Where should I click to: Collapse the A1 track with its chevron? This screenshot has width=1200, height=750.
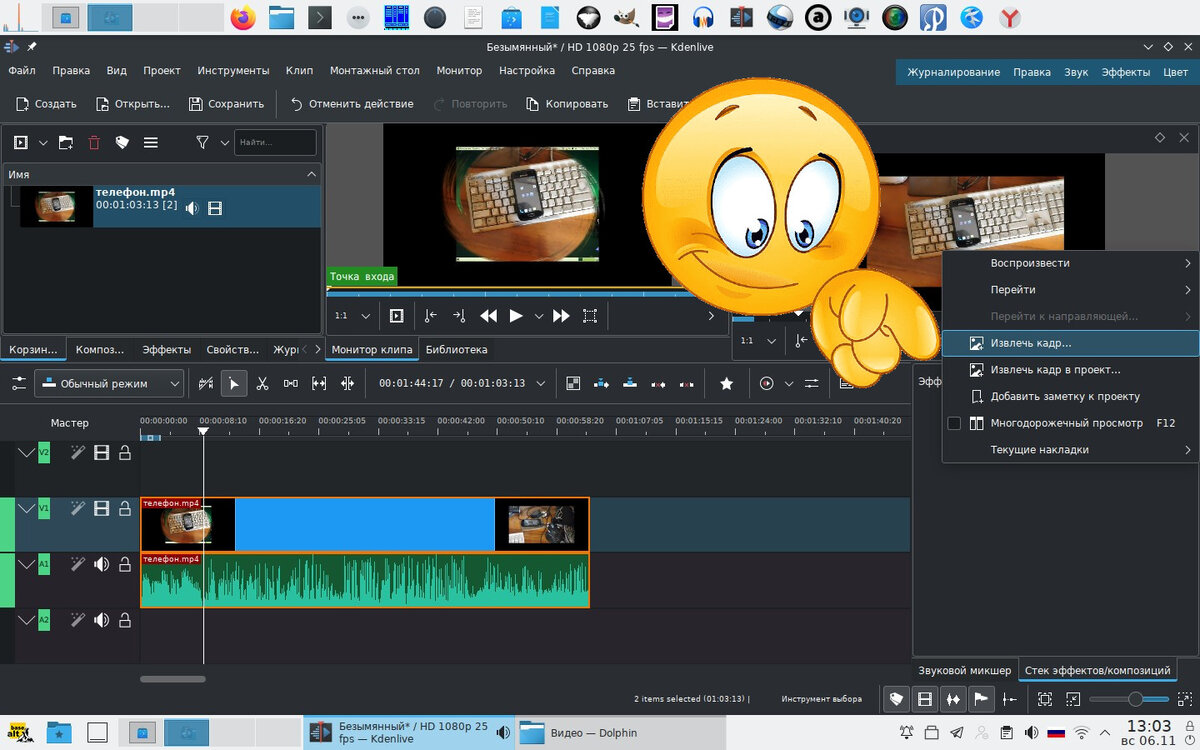point(26,564)
